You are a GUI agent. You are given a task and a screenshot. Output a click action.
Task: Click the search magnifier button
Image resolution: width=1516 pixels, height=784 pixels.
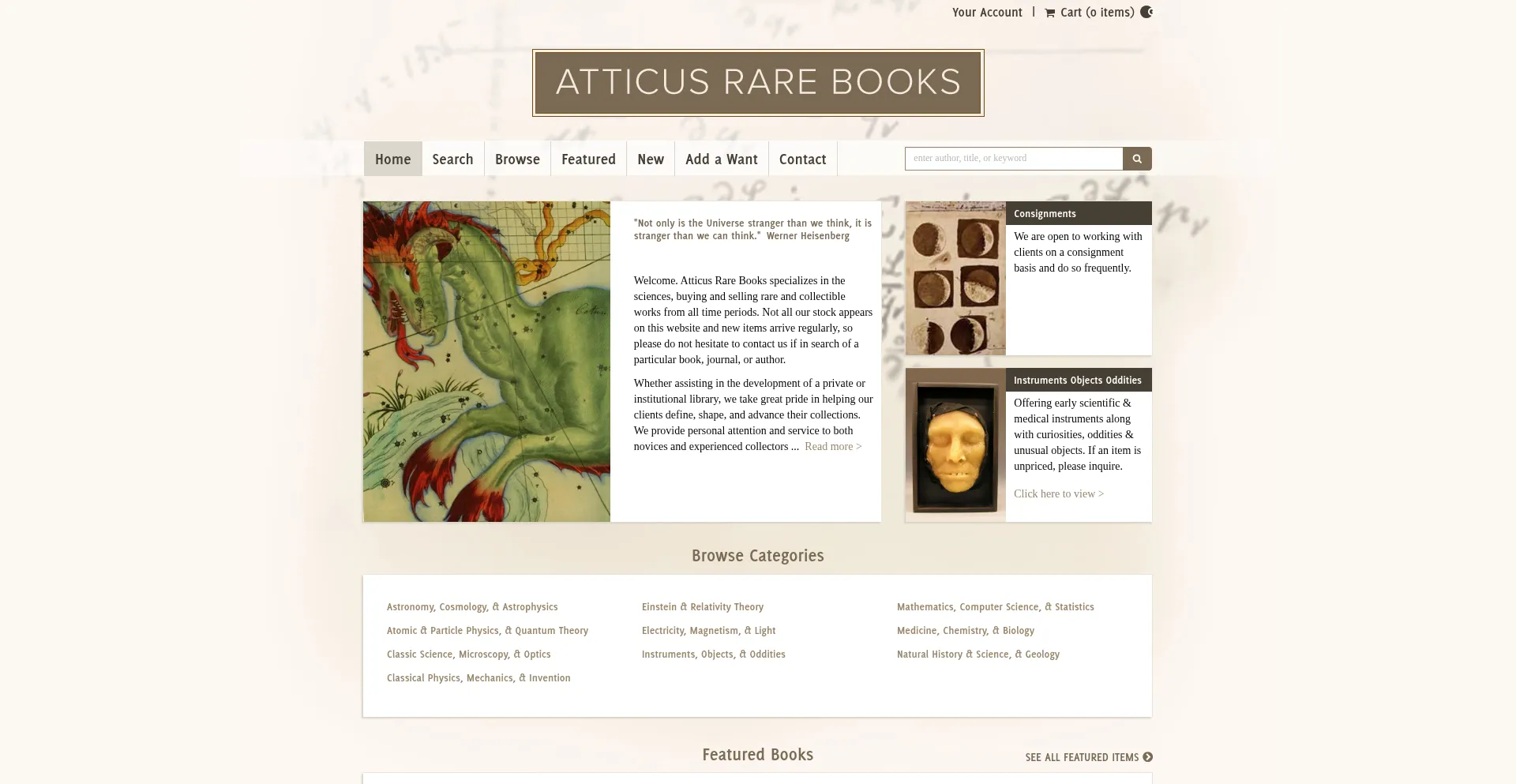pos(1137,159)
